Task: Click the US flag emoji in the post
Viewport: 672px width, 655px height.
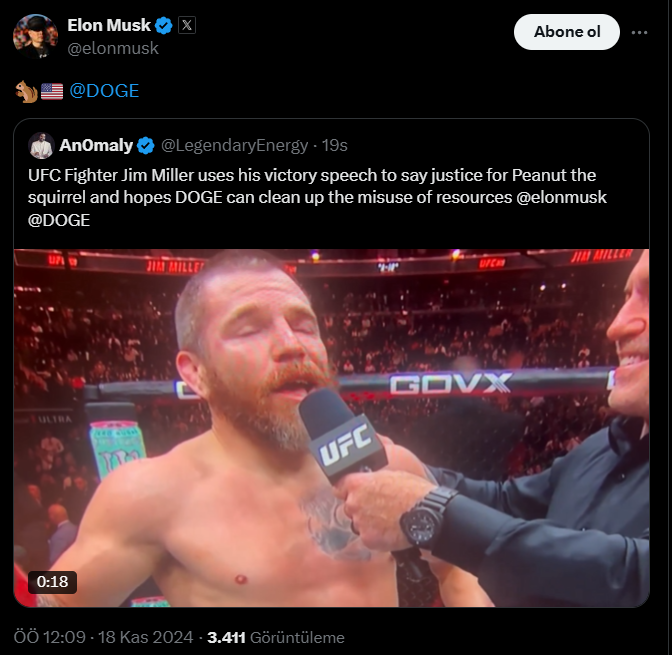Action: point(52,91)
